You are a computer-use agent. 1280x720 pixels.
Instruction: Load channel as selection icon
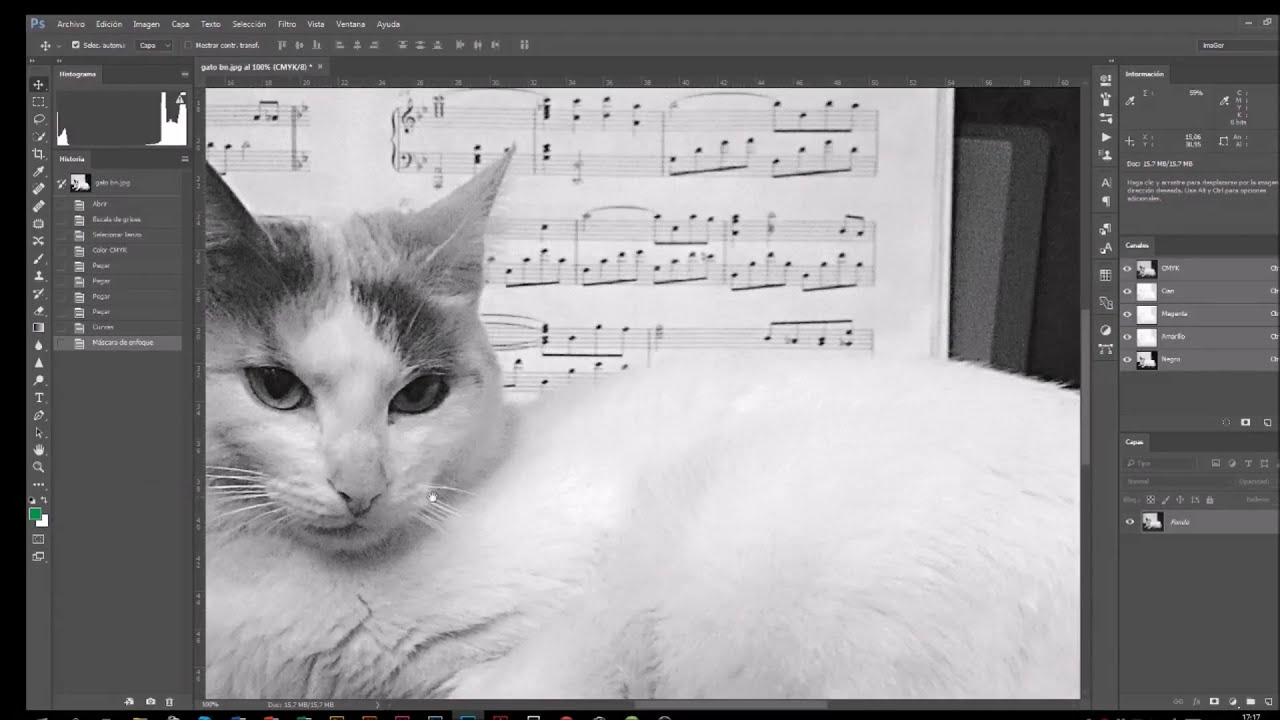(1227, 423)
